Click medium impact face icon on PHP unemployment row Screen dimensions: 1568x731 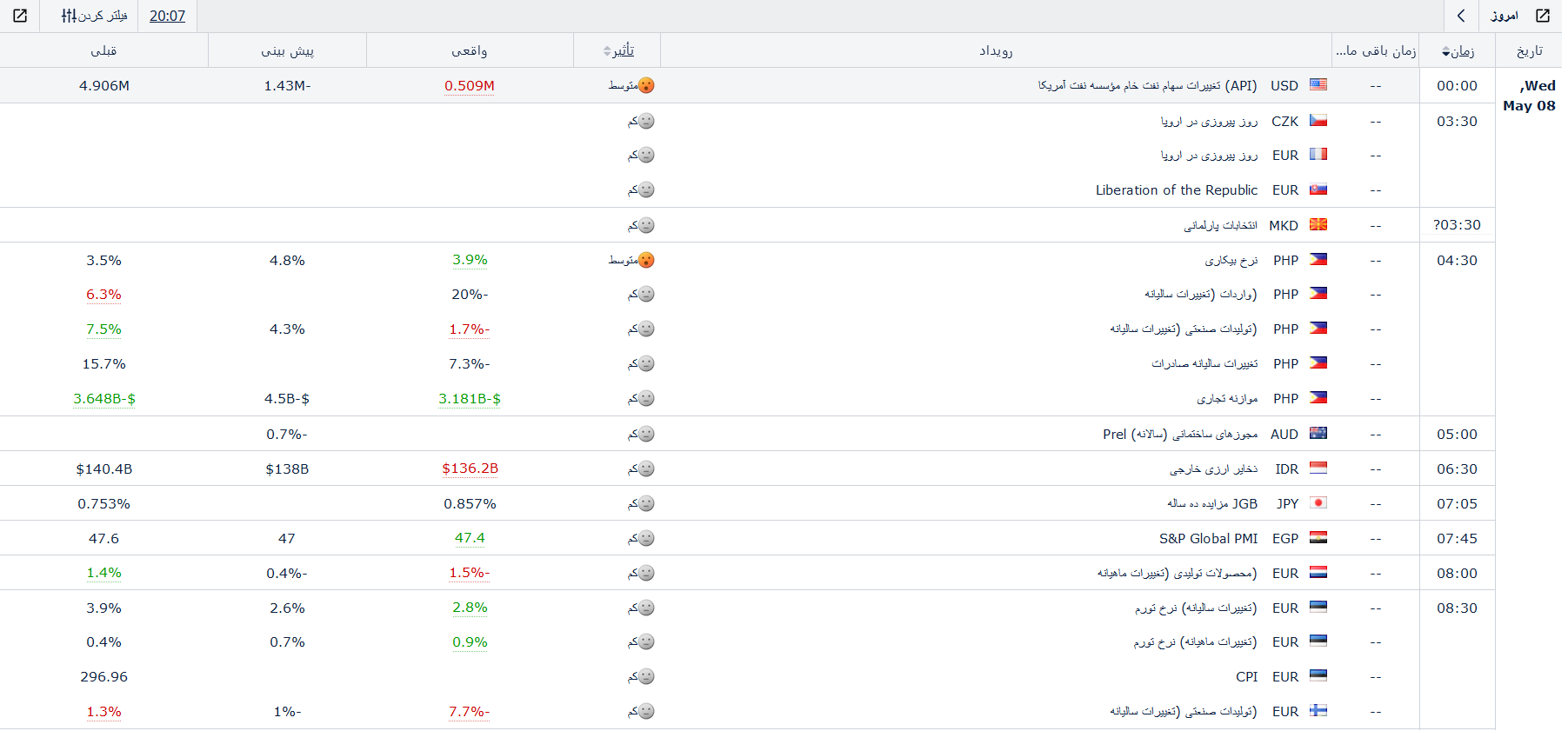click(646, 260)
